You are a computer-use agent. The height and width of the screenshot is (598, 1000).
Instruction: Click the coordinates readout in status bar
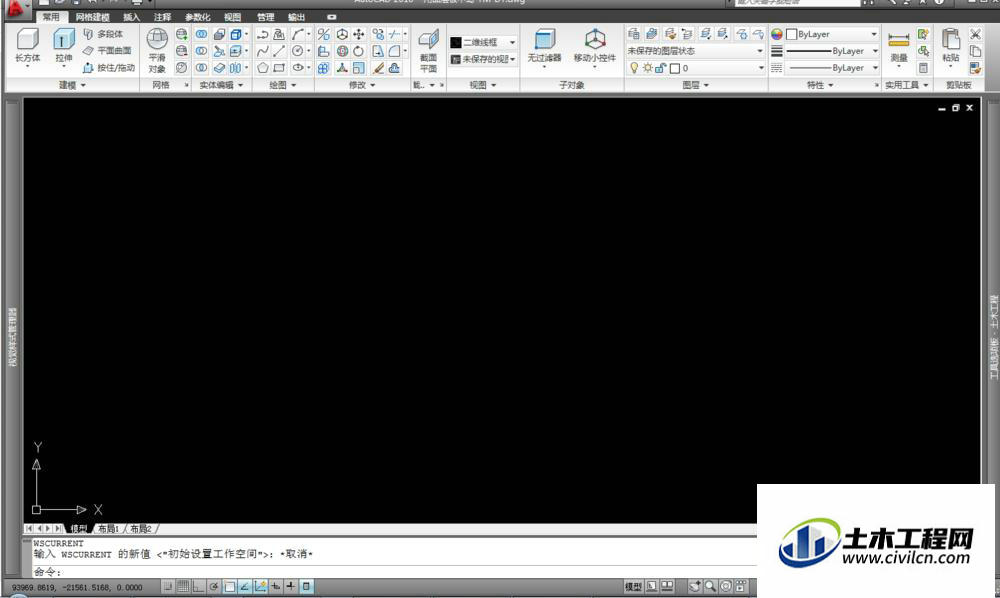[x=77, y=587]
